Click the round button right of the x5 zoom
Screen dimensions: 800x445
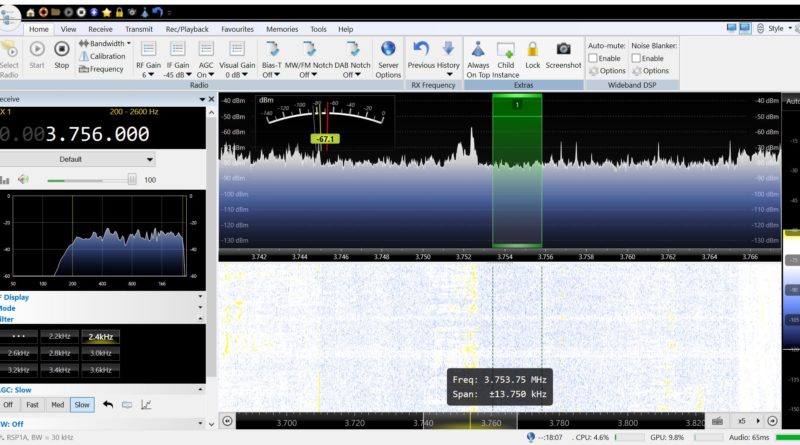point(772,421)
